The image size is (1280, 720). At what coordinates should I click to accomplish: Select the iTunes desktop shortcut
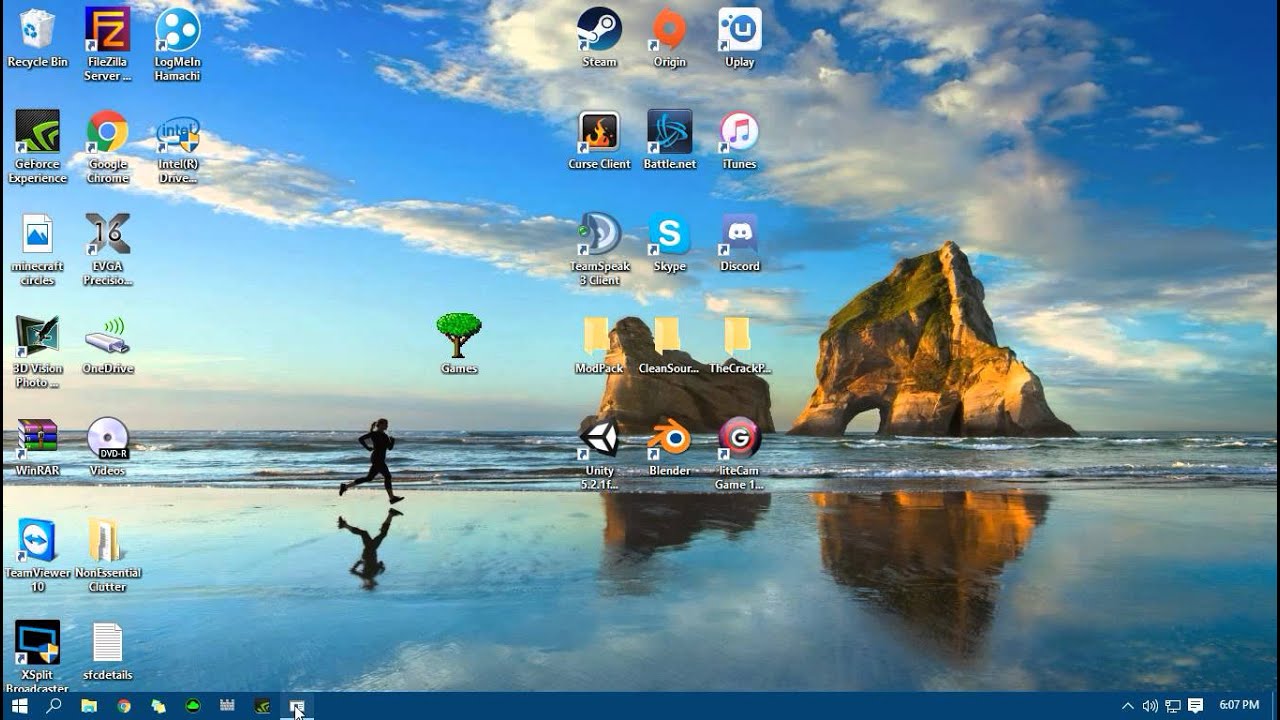(740, 140)
